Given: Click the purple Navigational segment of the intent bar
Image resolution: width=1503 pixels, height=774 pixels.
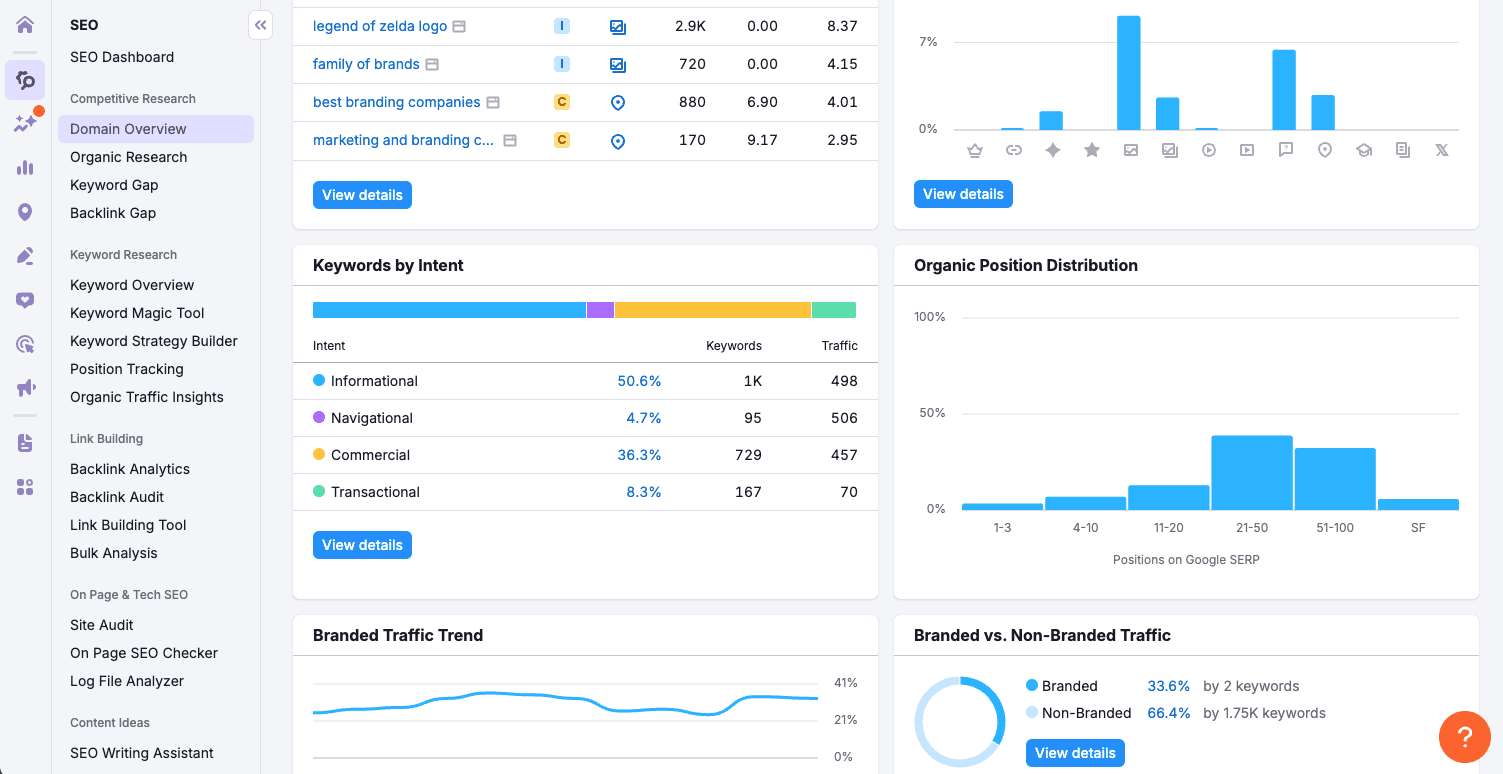Looking at the screenshot, I should point(600,310).
